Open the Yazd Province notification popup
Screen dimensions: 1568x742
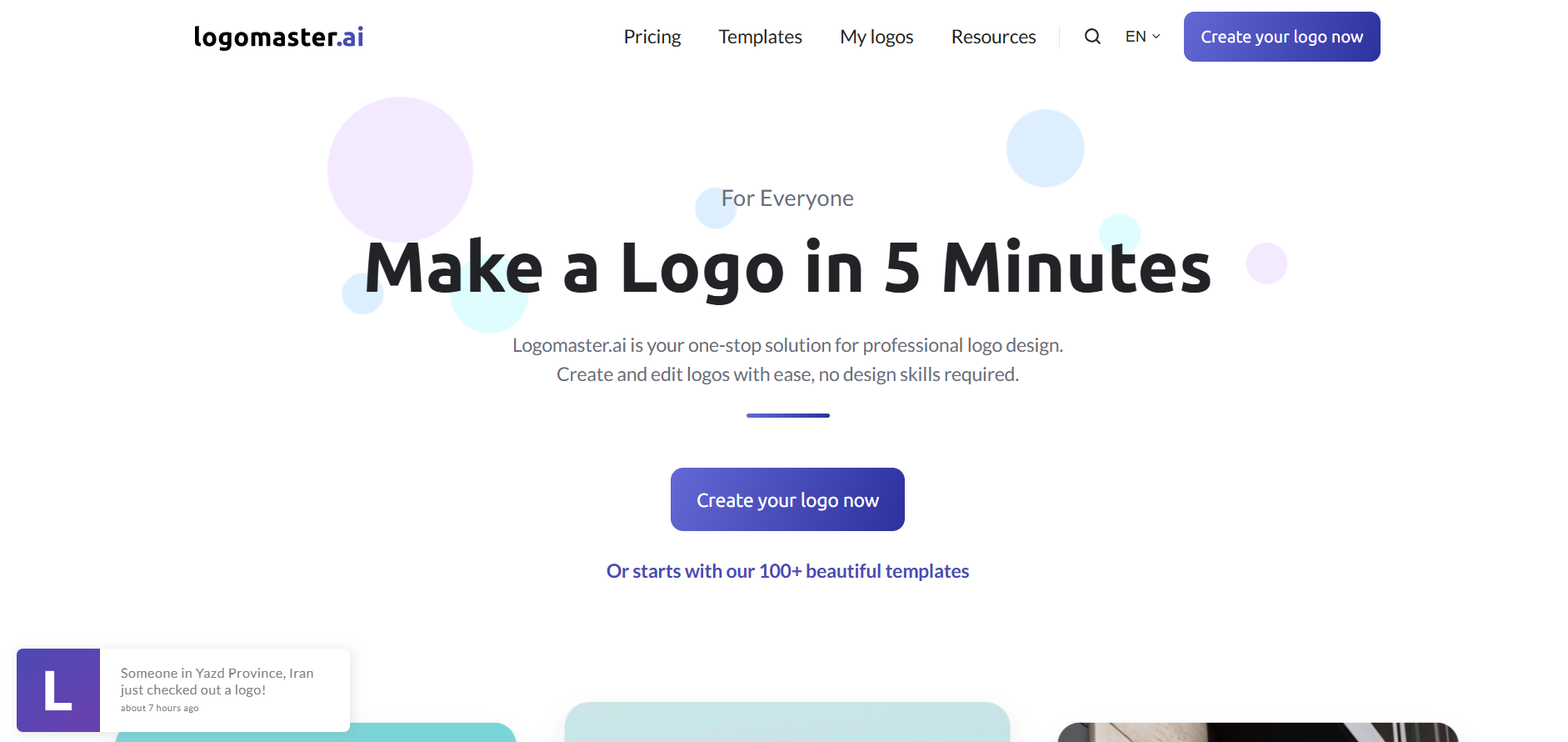tap(183, 690)
